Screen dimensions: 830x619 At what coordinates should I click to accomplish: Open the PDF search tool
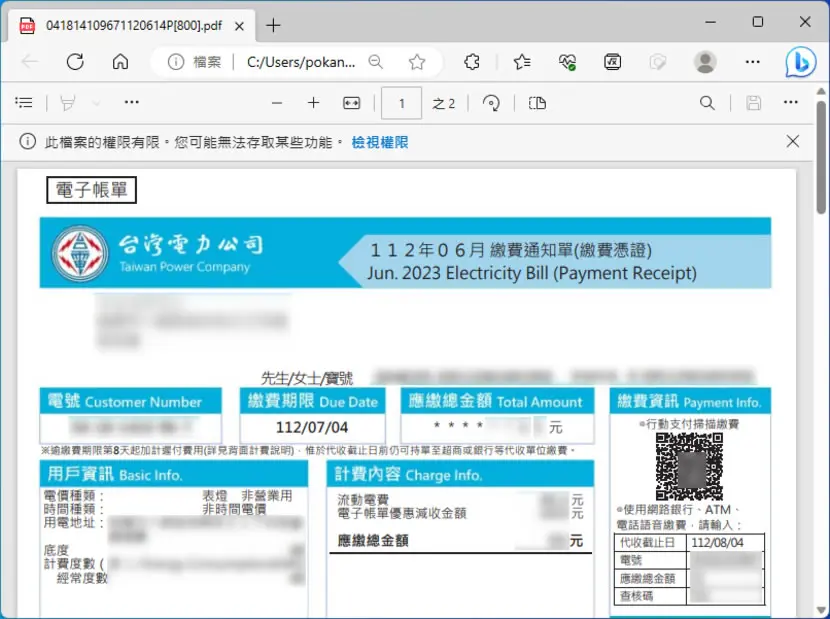[x=707, y=103]
